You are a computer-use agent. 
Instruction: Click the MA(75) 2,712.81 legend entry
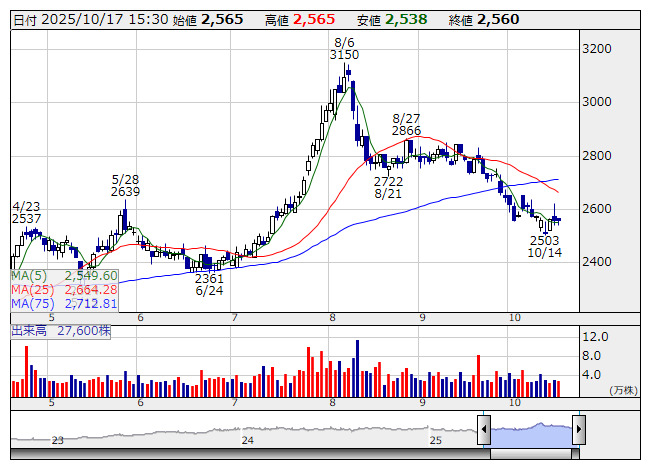coord(64,303)
